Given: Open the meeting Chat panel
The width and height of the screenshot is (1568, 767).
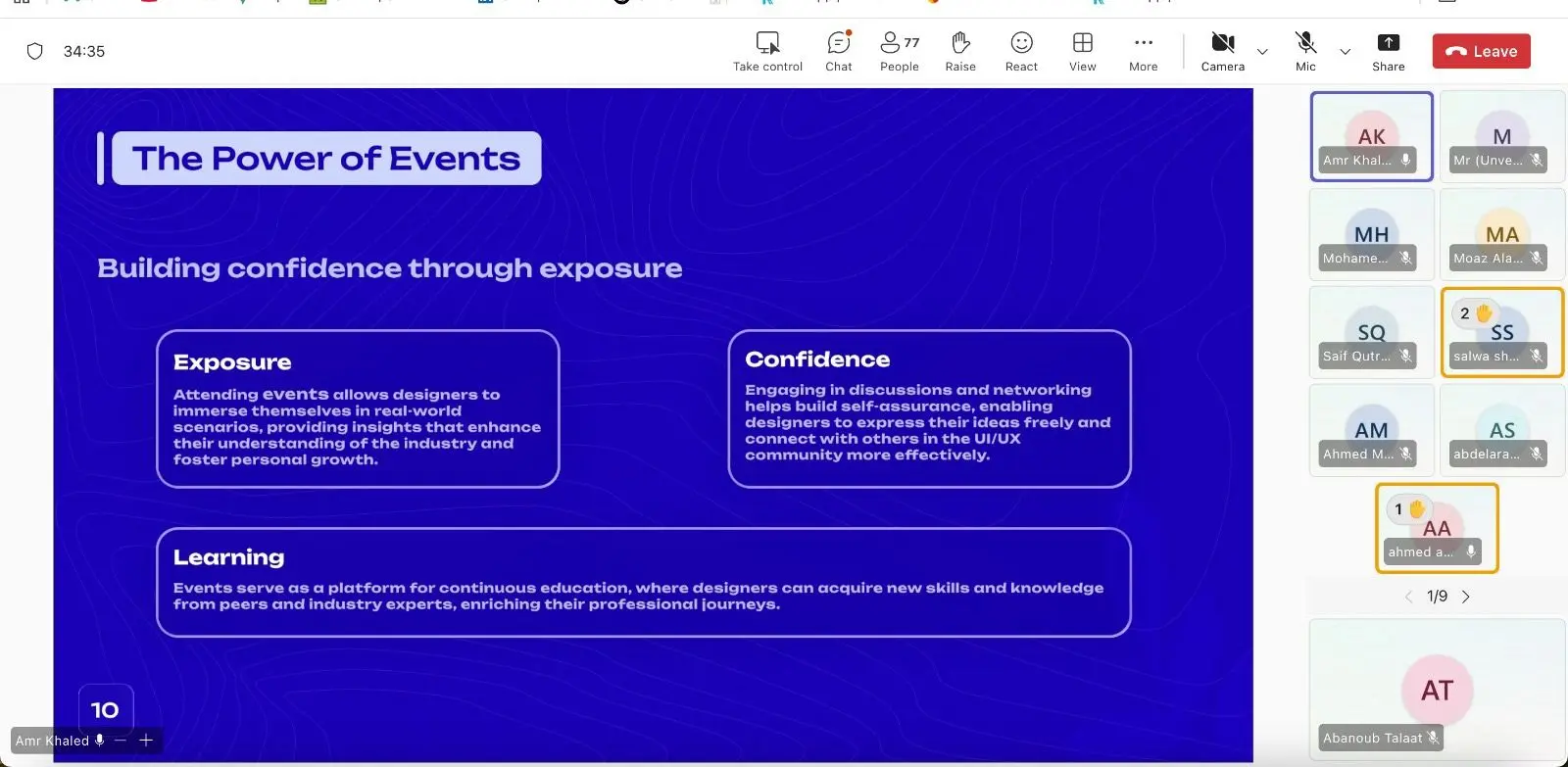Looking at the screenshot, I should [x=838, y=43].
